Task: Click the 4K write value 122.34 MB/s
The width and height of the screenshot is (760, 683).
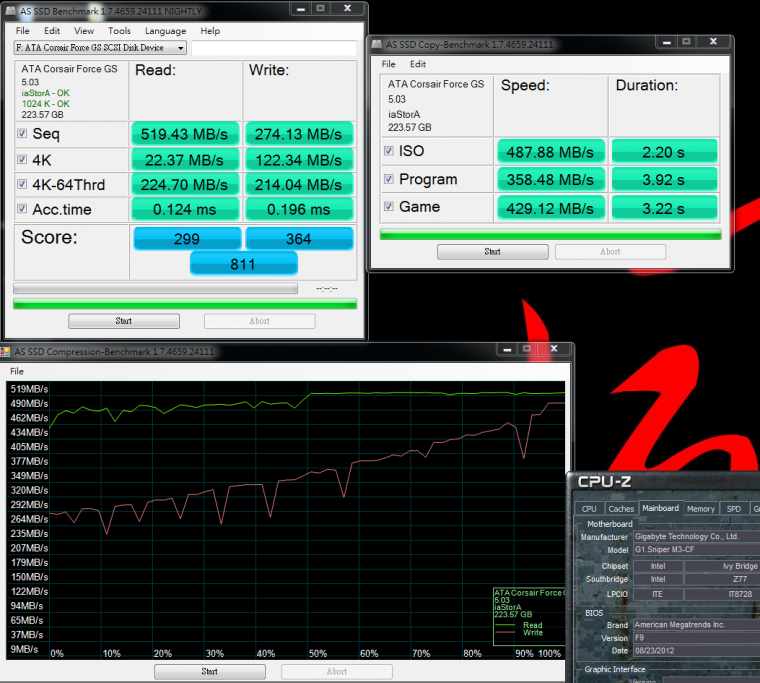Action: click(299, 160)
